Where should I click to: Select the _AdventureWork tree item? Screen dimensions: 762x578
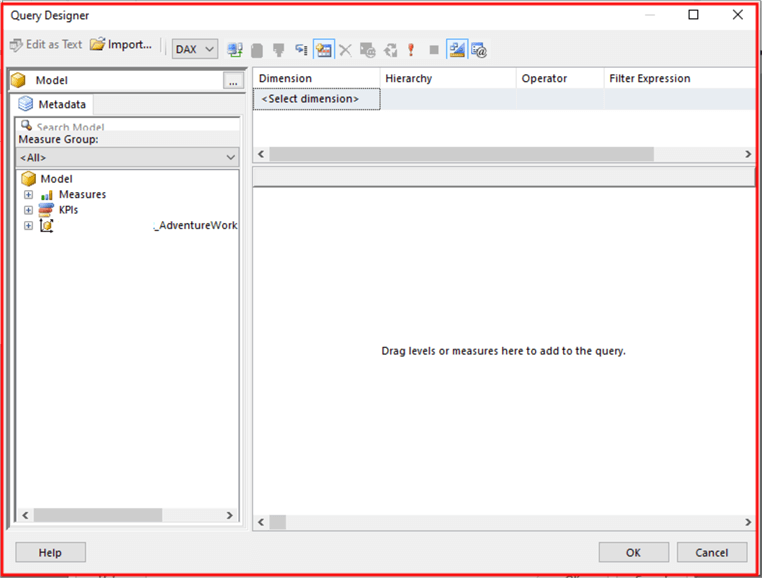tap(195, 226)
